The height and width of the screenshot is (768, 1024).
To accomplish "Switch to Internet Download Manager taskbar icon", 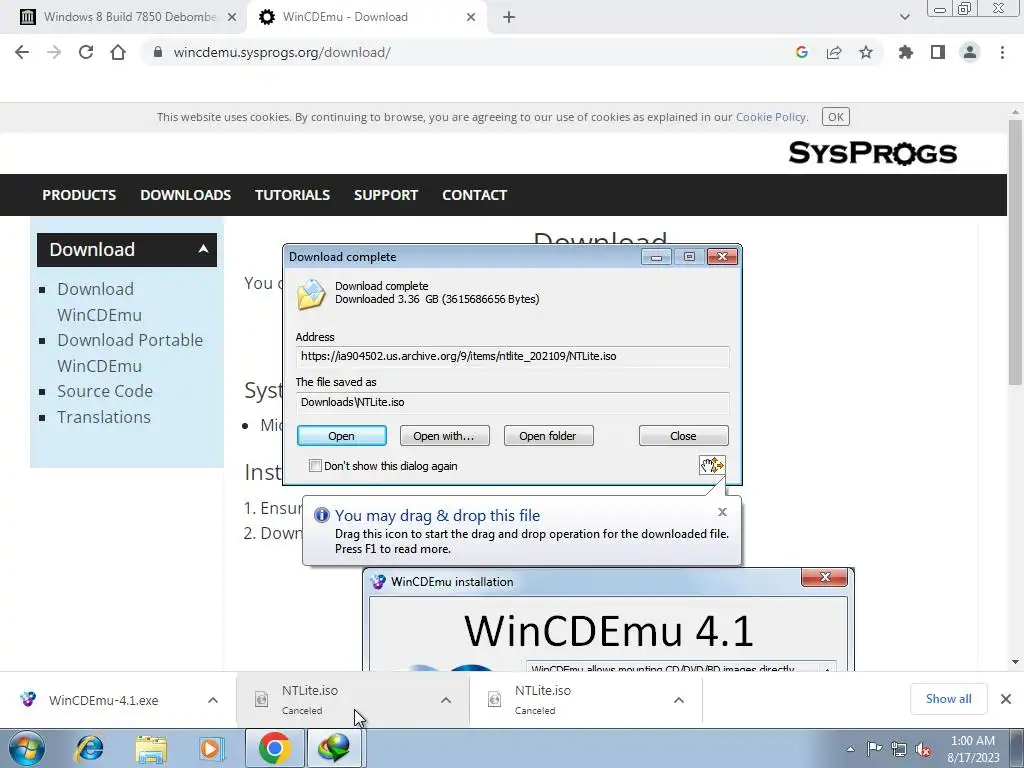I will pos(334,748).
